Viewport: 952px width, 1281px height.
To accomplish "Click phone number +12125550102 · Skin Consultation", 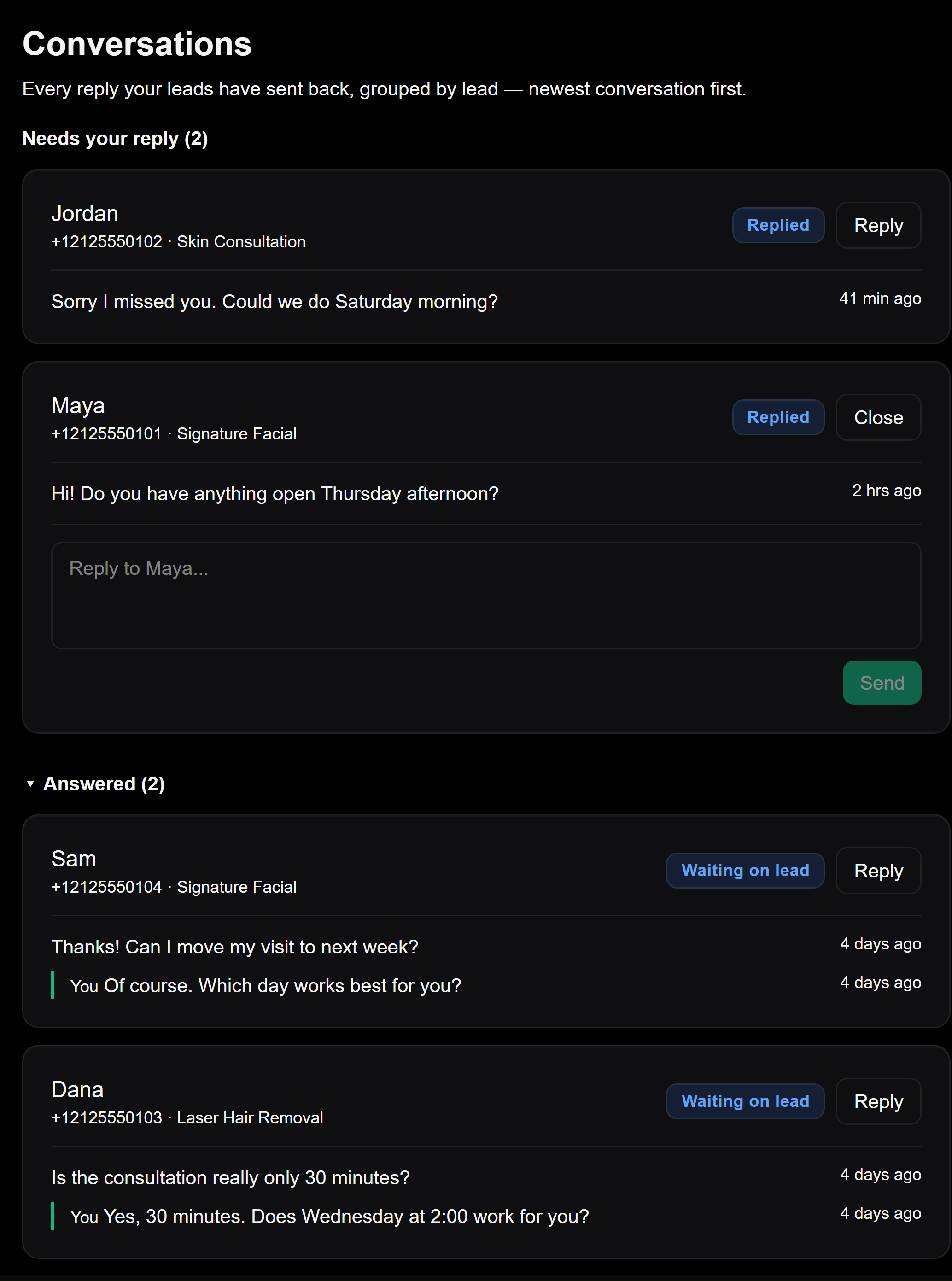I will pyautogui.click(x=178, y=241).
